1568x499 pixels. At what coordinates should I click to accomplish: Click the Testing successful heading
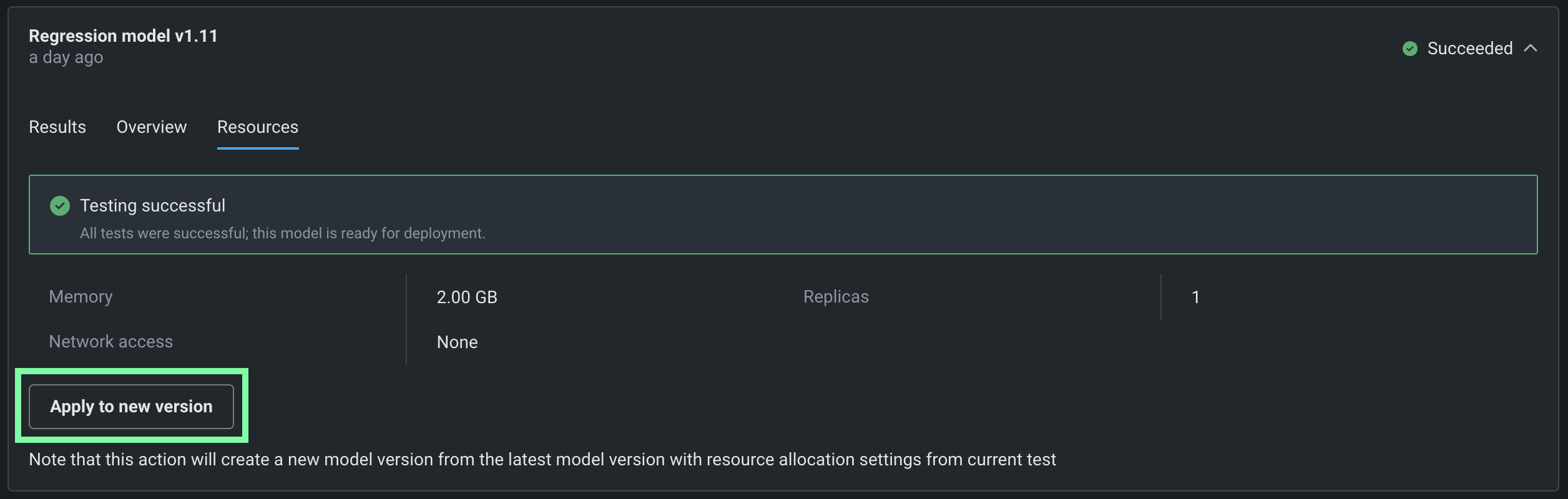(x=152, y=206)
